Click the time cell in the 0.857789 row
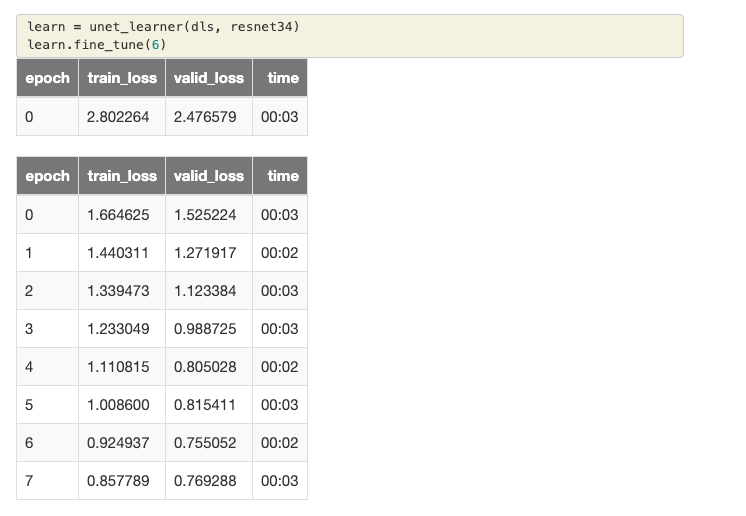This screenshot has width=746, height=516. pos(280,481)
